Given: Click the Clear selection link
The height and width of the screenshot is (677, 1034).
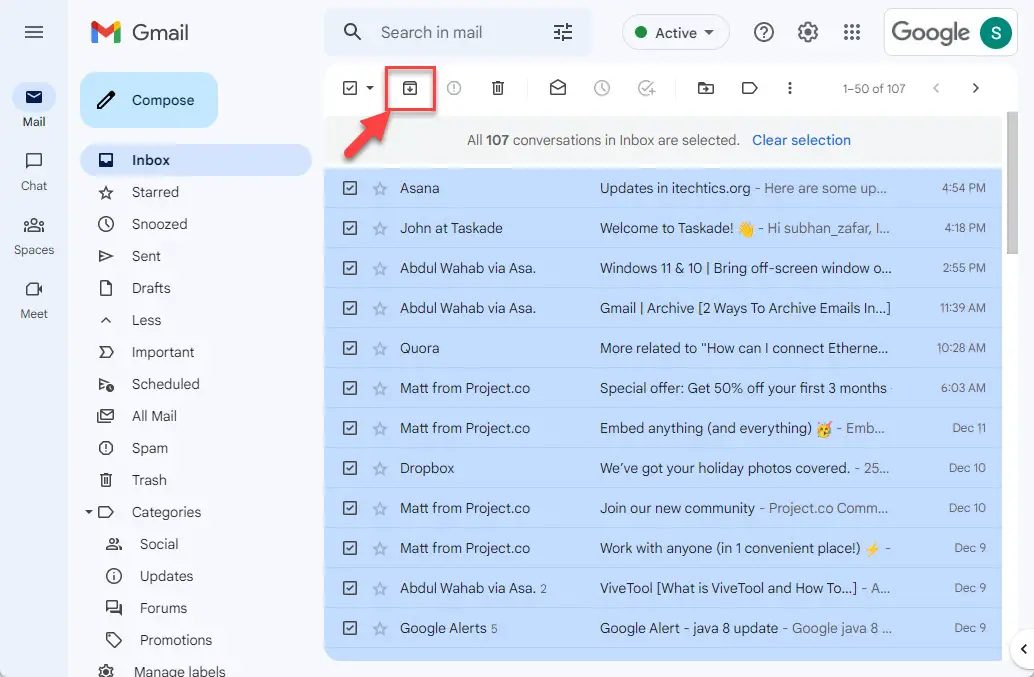Looking at the screenshot, I should click(x=801, y=140).
